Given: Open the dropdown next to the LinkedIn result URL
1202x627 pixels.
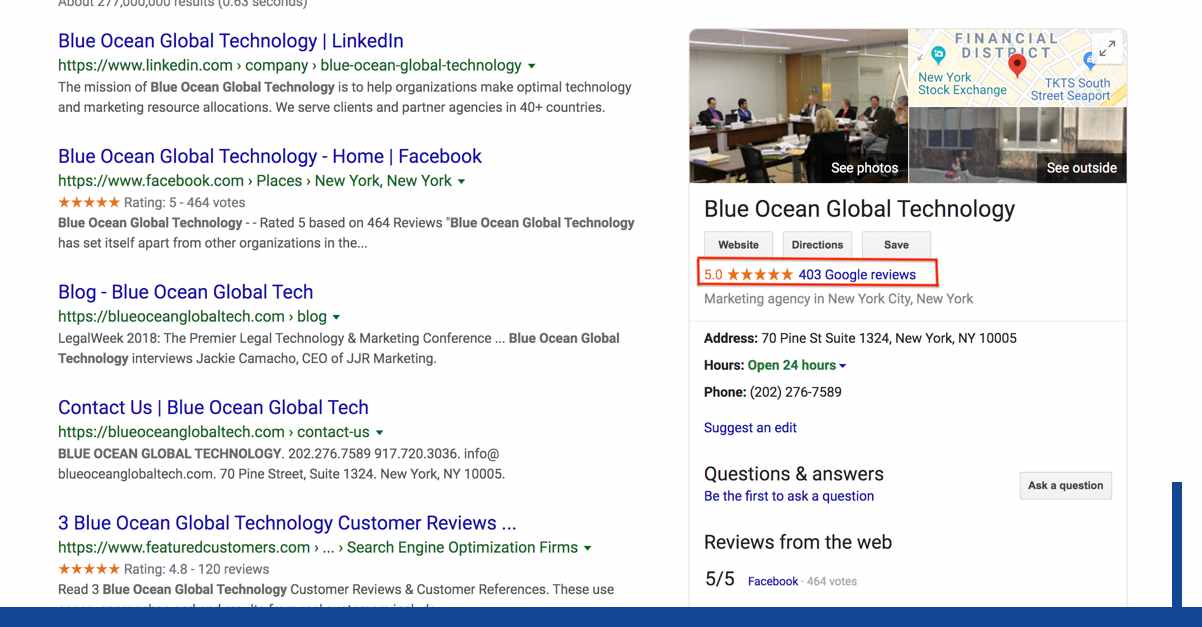Looking at the screenshot, I should coord(531,64).
